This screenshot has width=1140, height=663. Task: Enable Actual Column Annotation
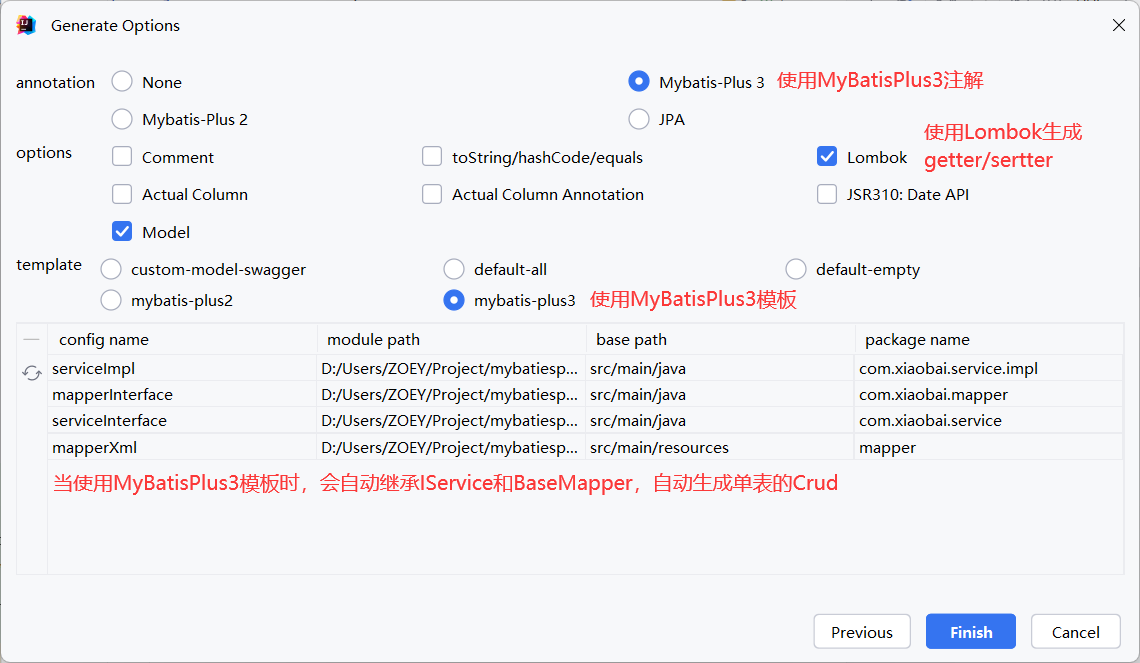(432, 194)
